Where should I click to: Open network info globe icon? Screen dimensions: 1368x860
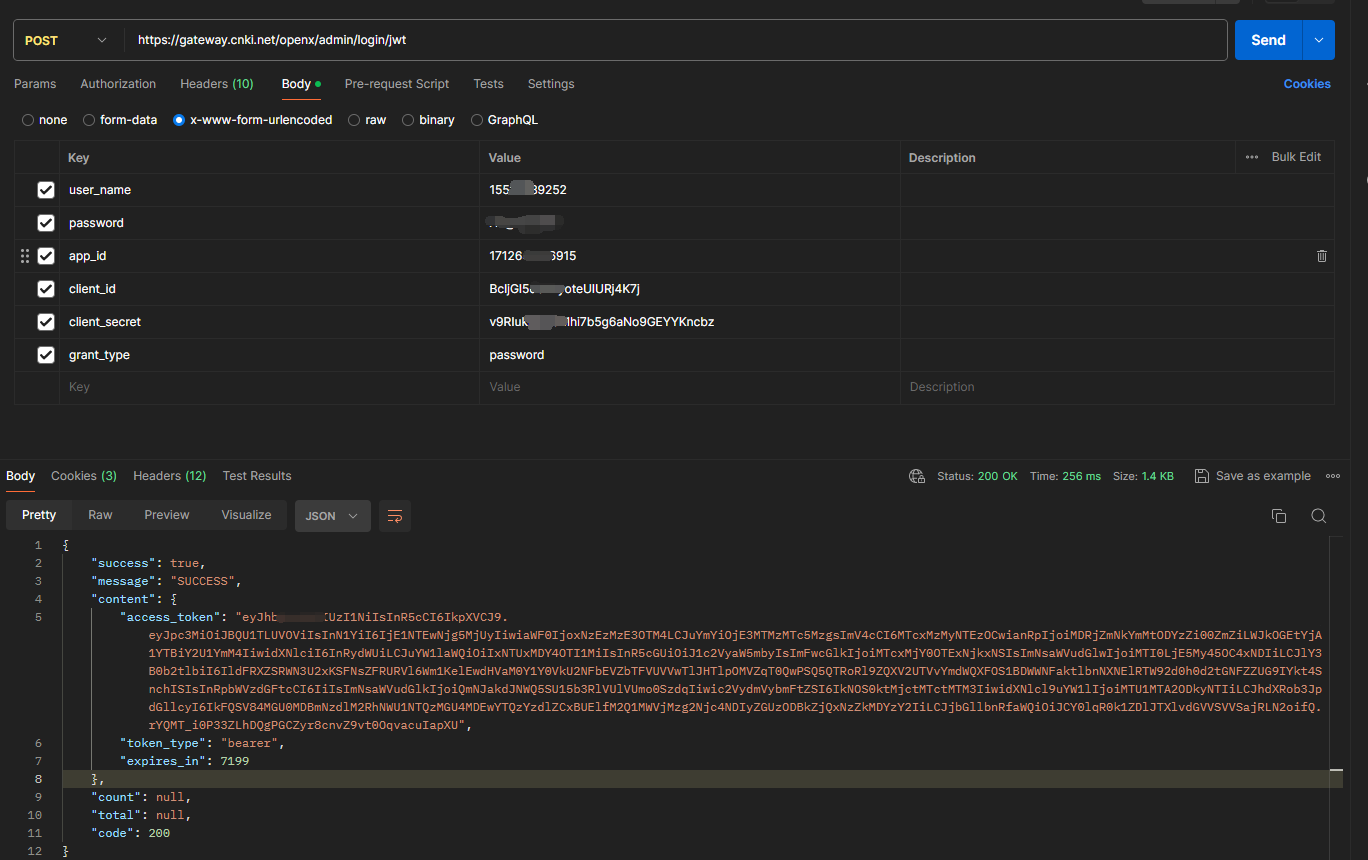click(916, 476)
